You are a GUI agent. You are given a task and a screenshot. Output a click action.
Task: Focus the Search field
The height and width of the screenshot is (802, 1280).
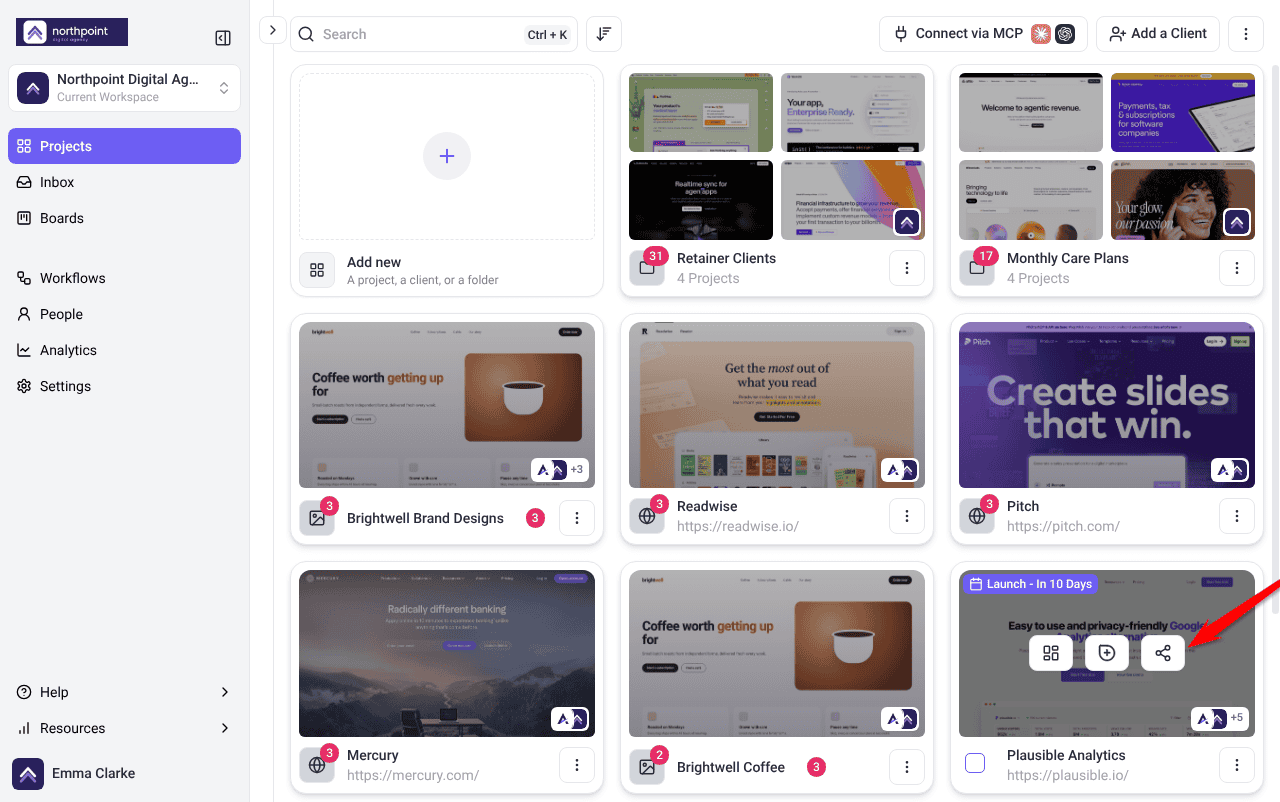tap(434, 34)
